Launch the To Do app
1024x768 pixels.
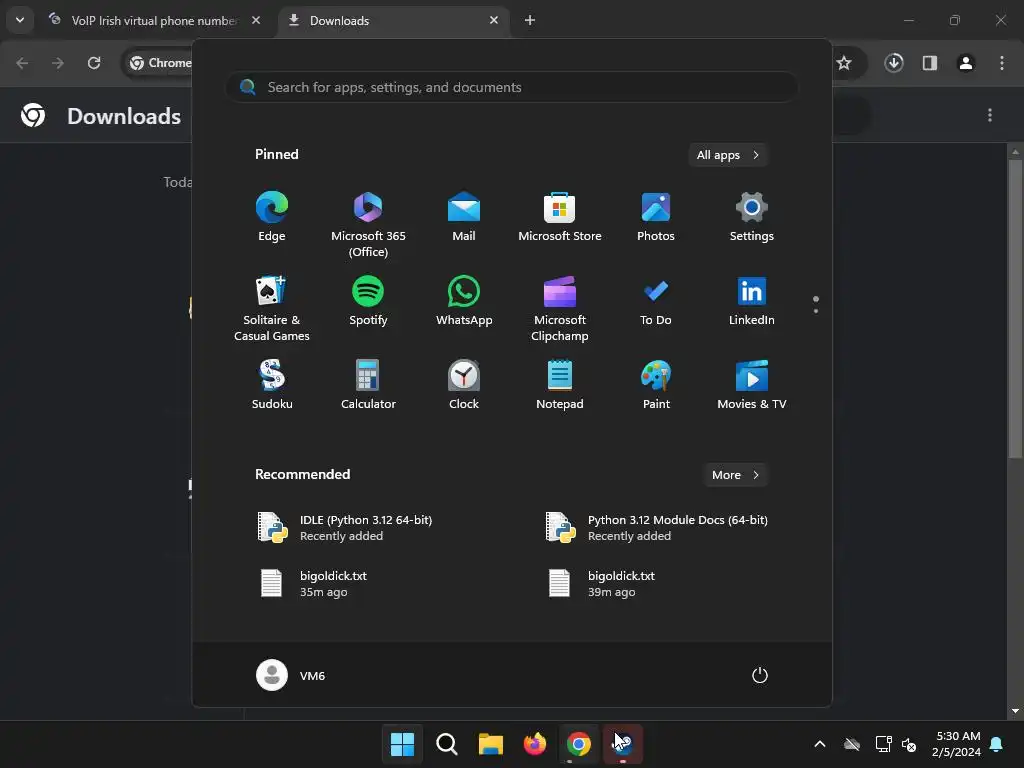pos(656,302)
